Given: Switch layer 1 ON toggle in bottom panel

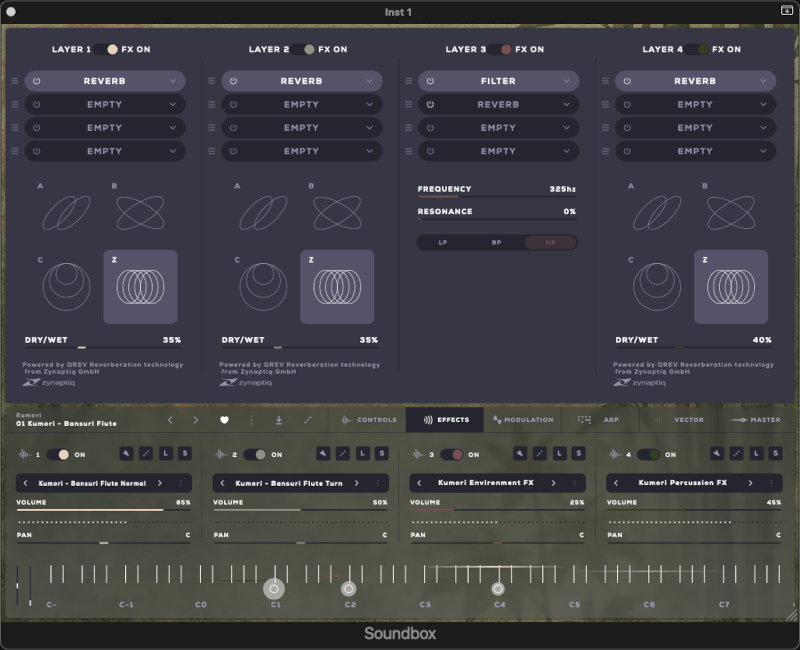Looking at the screenshot, I should 58,455.
